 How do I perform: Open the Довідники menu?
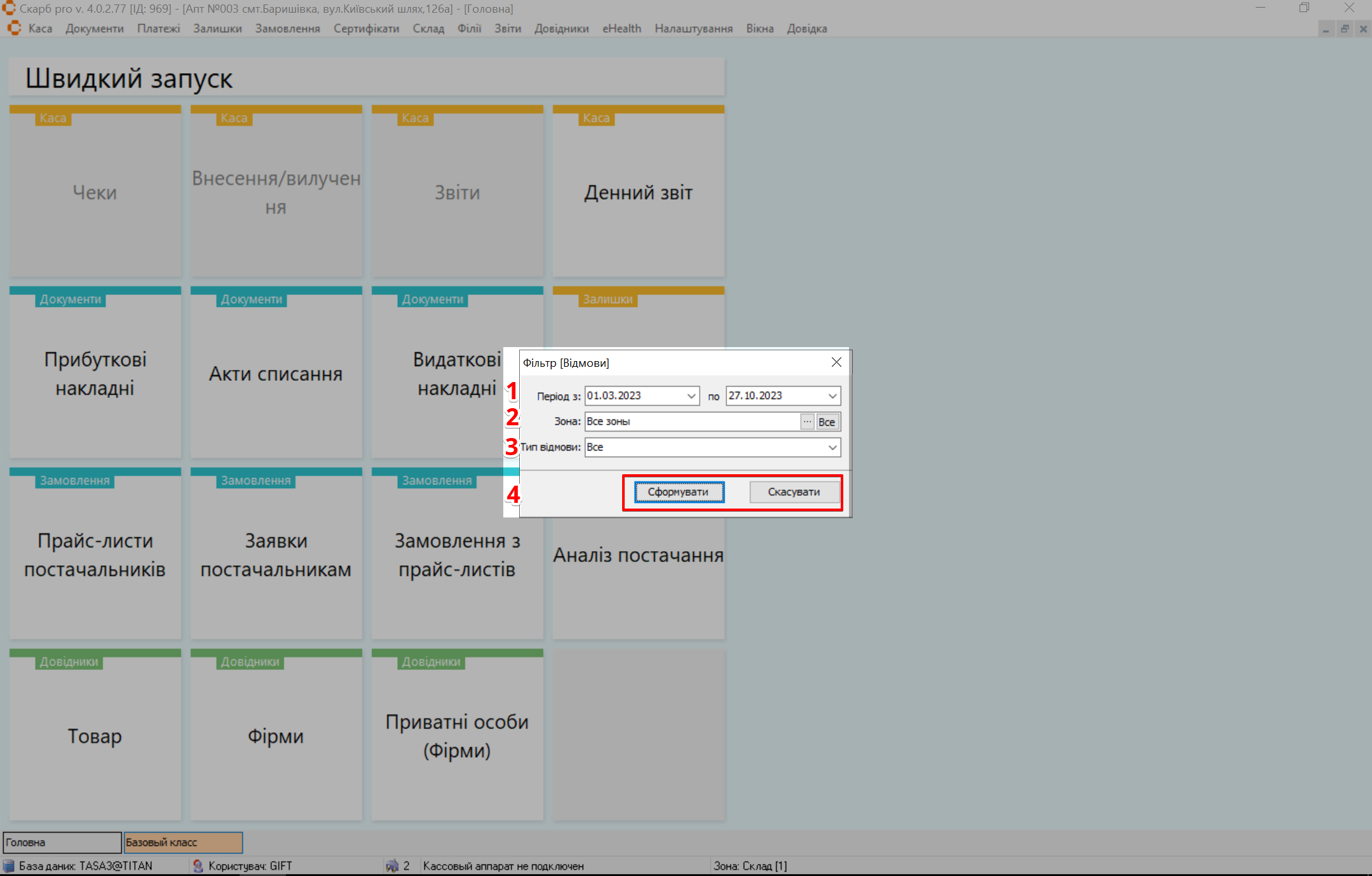561,29
